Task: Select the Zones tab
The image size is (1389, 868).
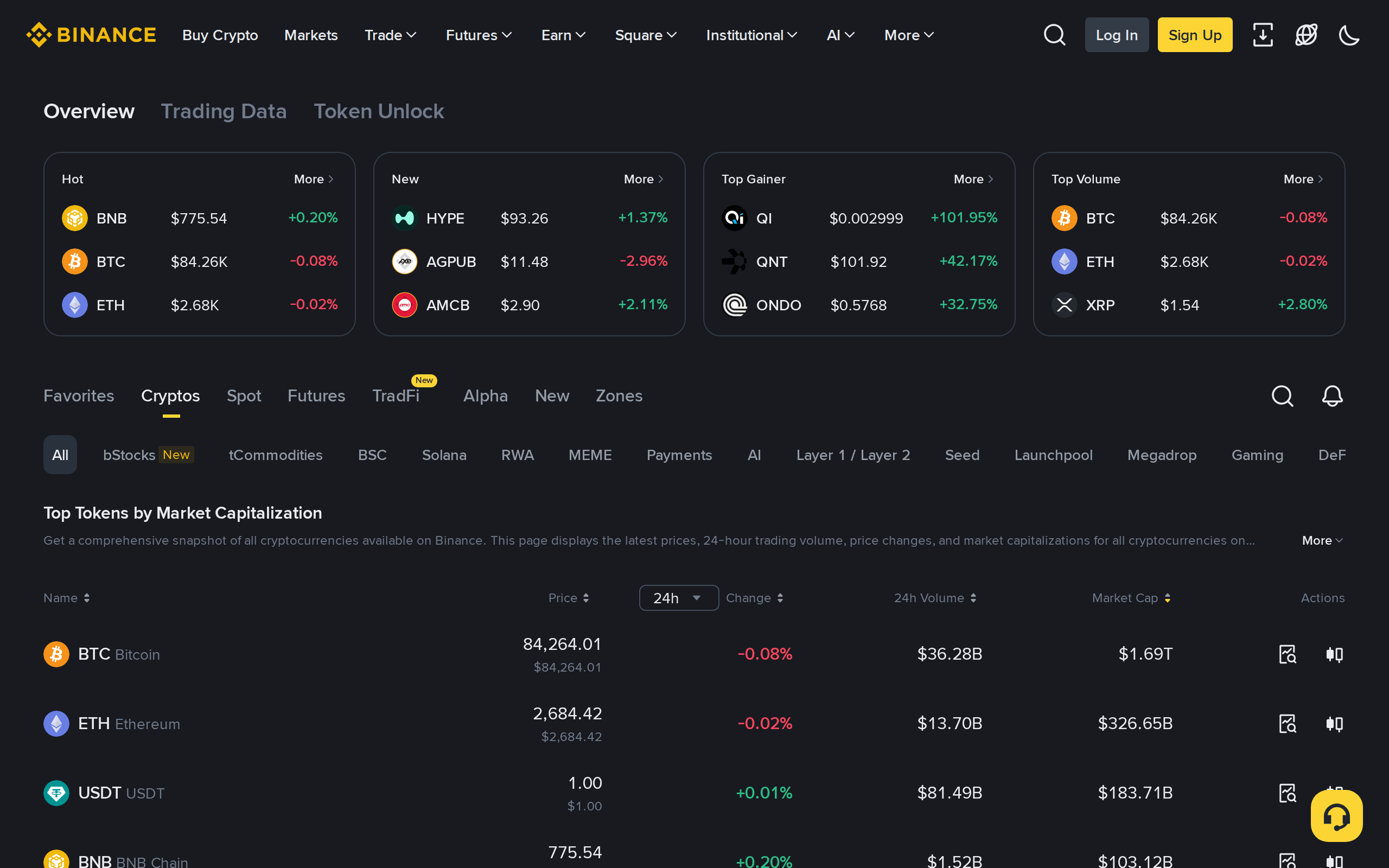Action: [x=619, y=395]
